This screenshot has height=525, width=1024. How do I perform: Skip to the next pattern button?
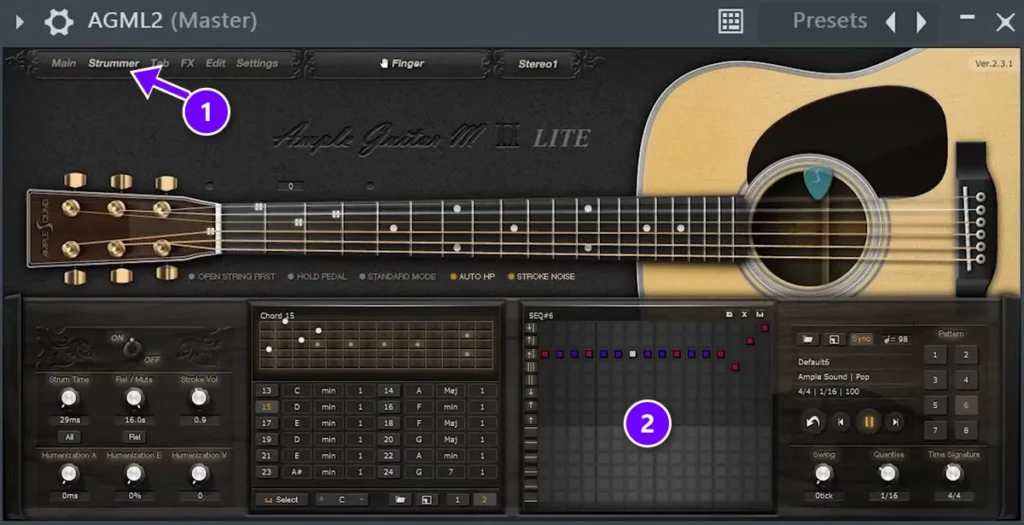coord(895,422)
